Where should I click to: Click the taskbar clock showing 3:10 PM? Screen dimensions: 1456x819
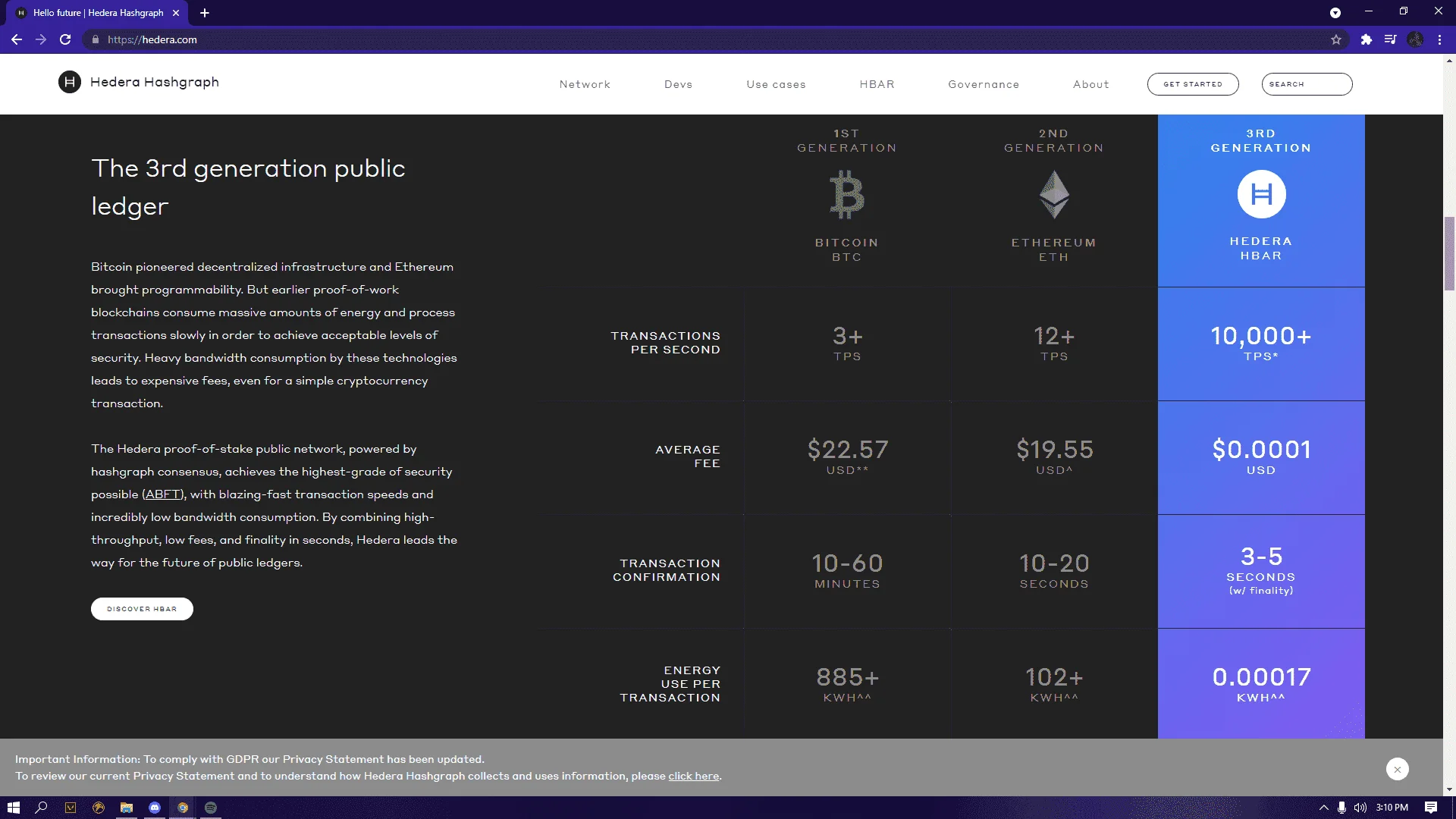tap(1392, 808)
